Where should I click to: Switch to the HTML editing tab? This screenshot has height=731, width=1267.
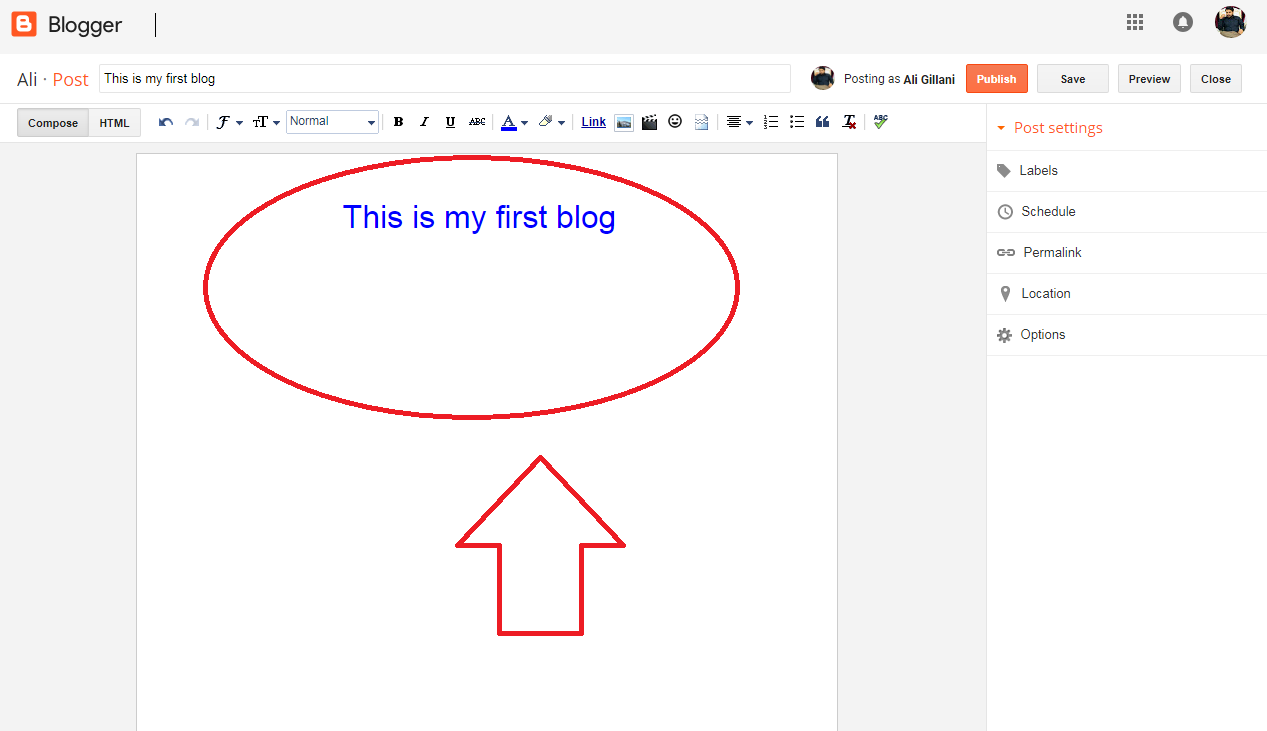click(x=114, y=122)
